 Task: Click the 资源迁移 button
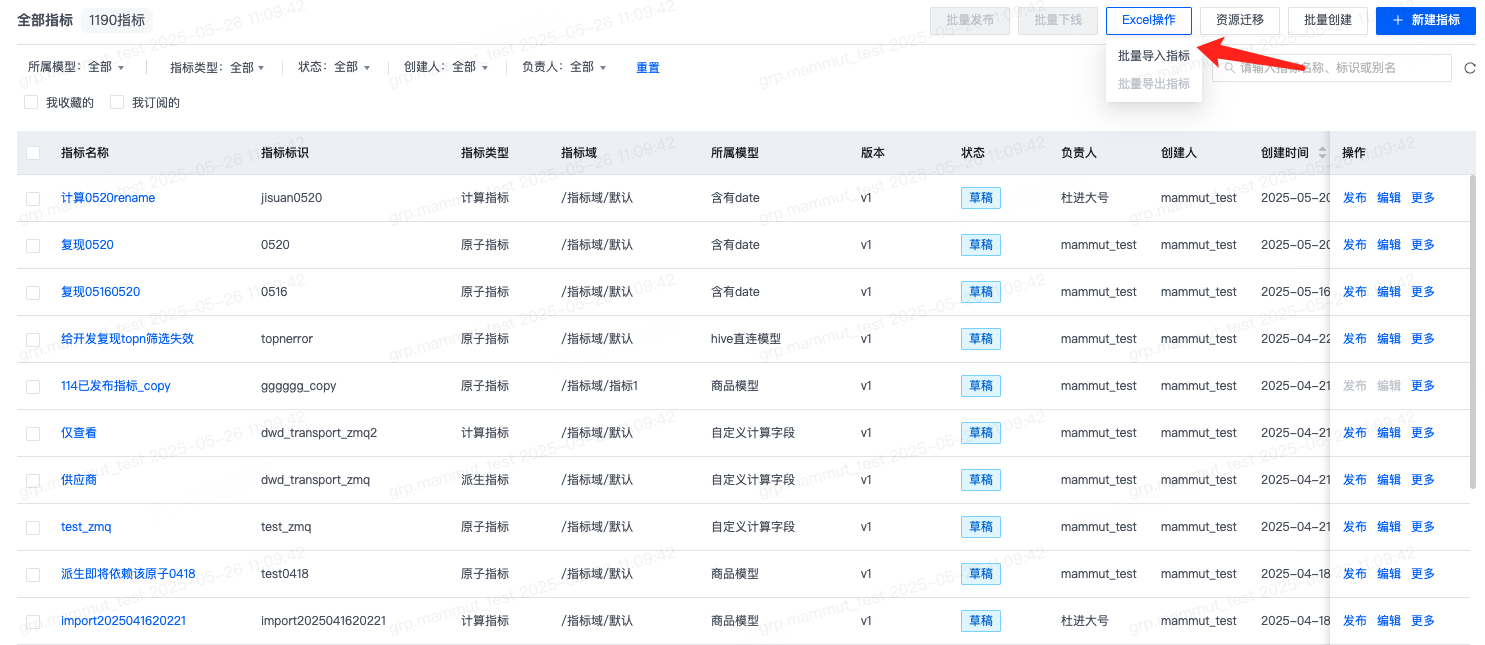(x=1240, y=20)
